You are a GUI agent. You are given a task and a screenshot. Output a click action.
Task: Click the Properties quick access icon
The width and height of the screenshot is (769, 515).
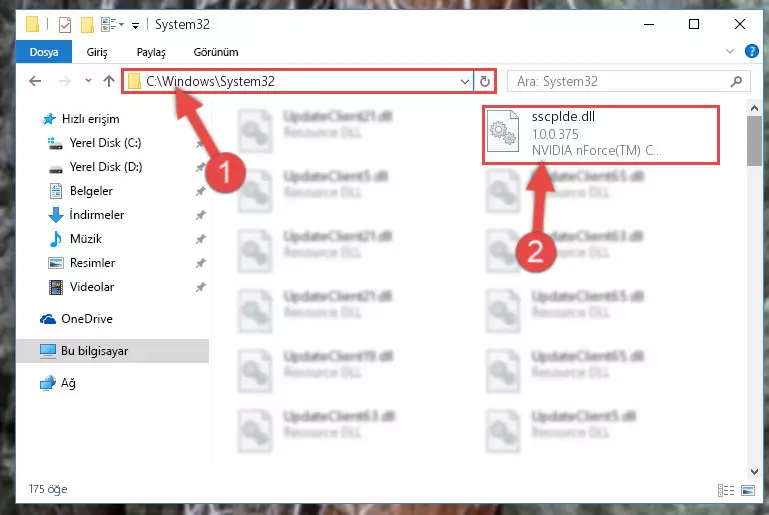pos(65,25)
